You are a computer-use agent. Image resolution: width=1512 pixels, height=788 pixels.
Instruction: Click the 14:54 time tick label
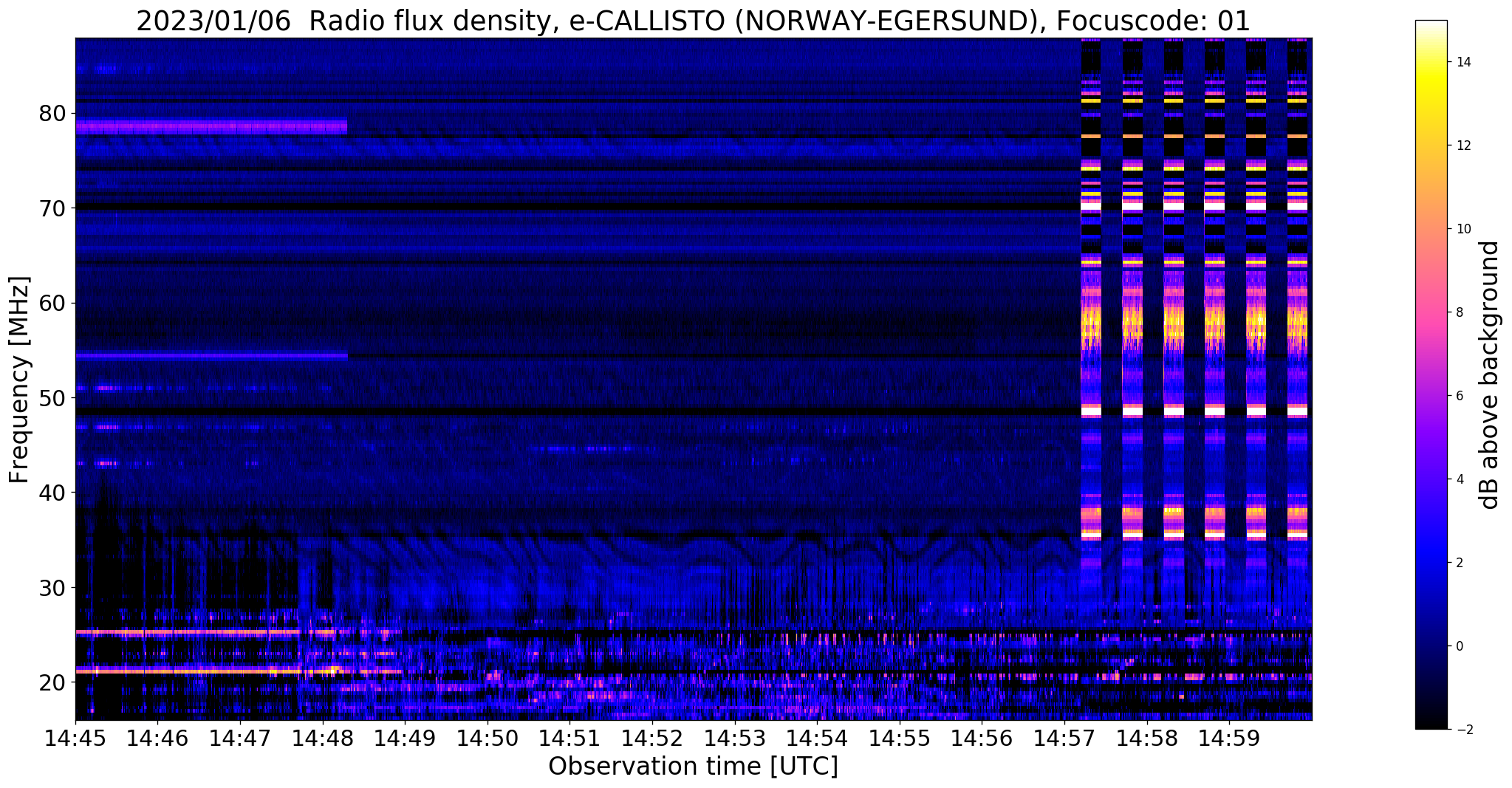[817, 738]
